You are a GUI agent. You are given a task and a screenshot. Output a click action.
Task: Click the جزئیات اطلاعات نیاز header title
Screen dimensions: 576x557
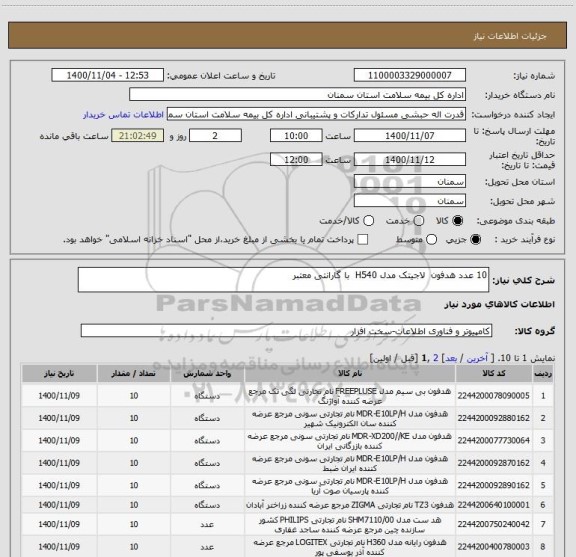point(510,36)
